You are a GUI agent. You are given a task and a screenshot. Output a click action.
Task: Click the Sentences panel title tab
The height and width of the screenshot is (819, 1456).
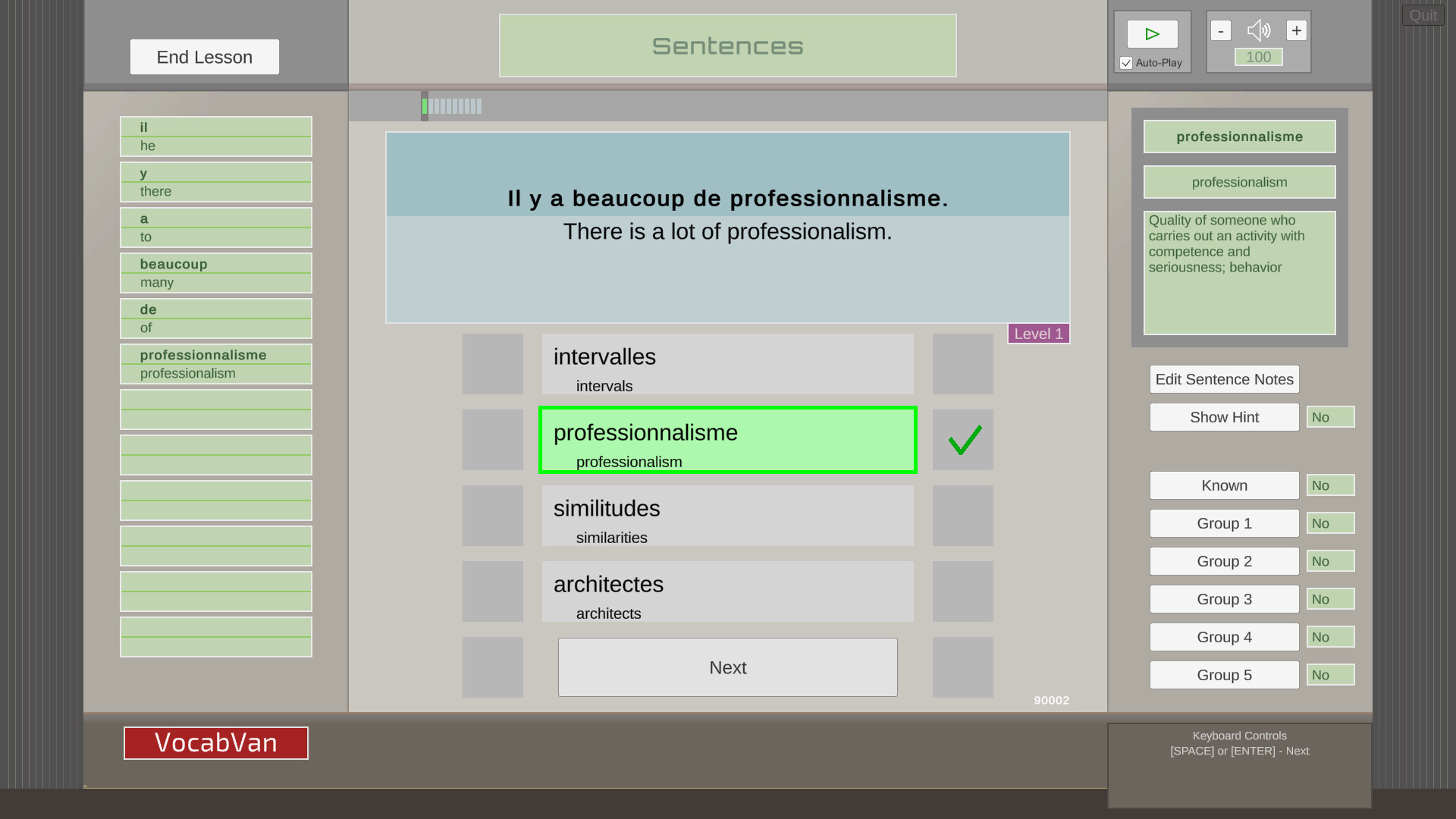click(727, 46)
